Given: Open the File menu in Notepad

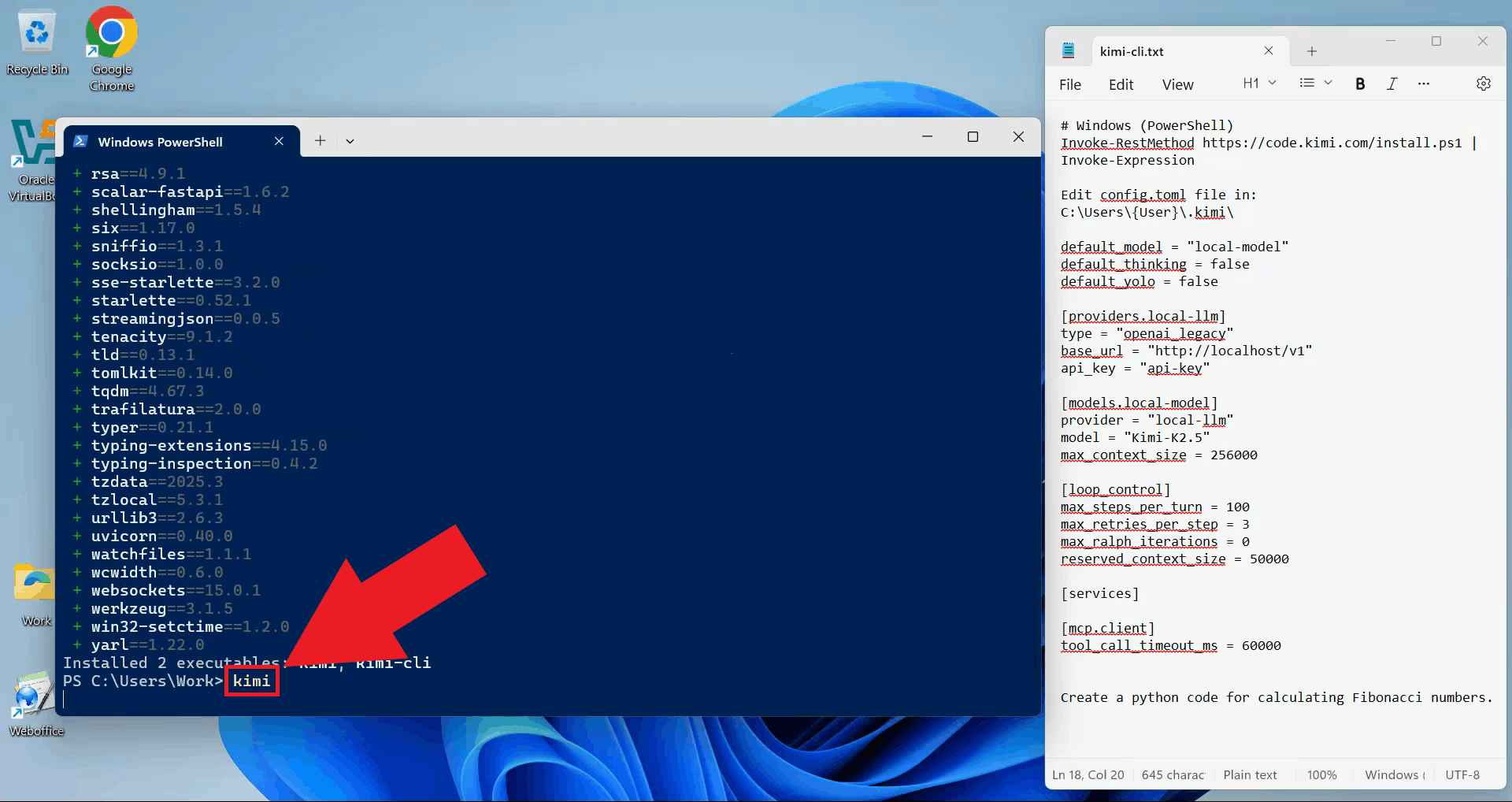Looking at the screenshot, I should point(1069,84).
